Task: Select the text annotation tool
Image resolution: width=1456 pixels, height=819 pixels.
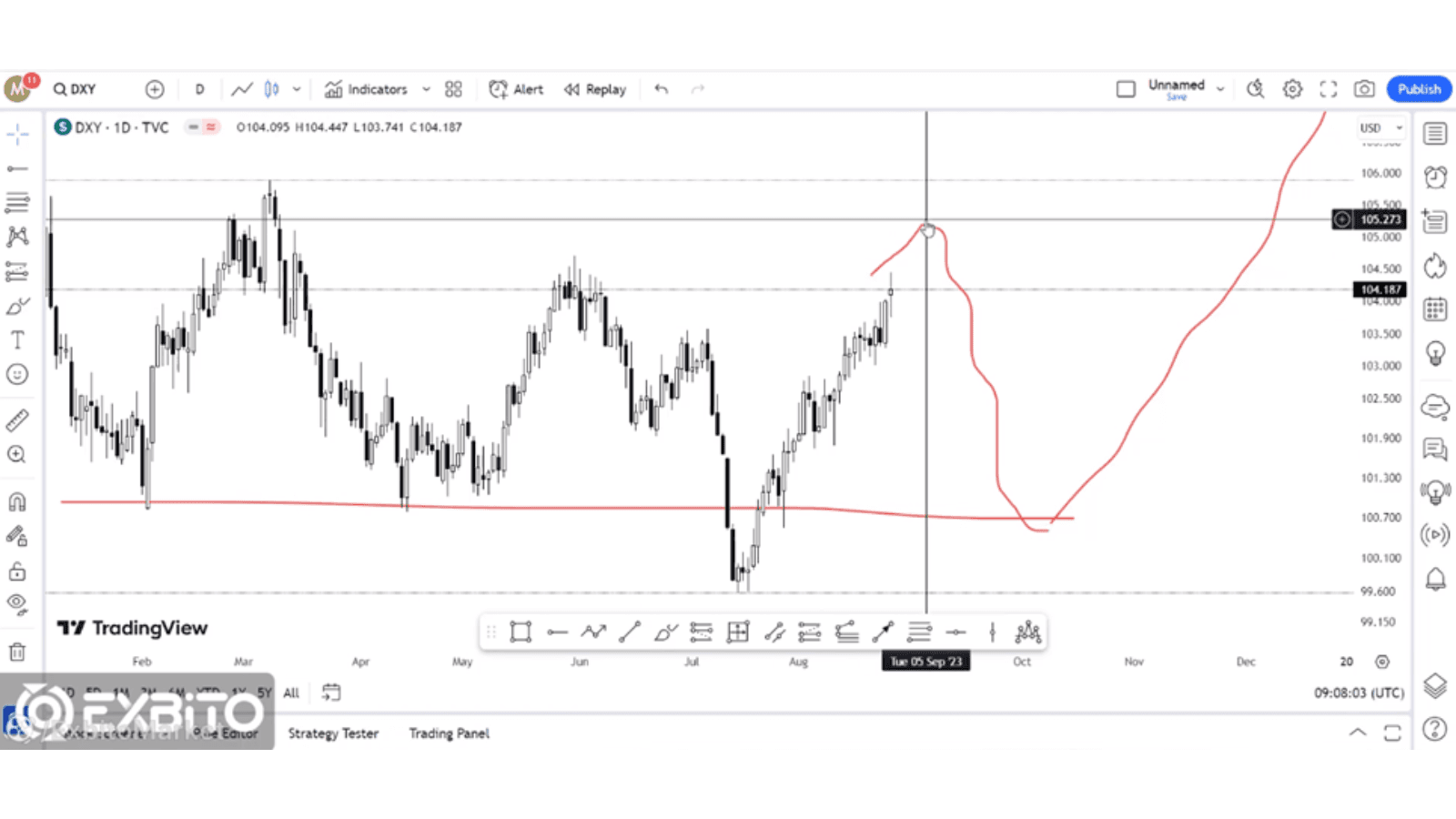Action: click(17, 340)
